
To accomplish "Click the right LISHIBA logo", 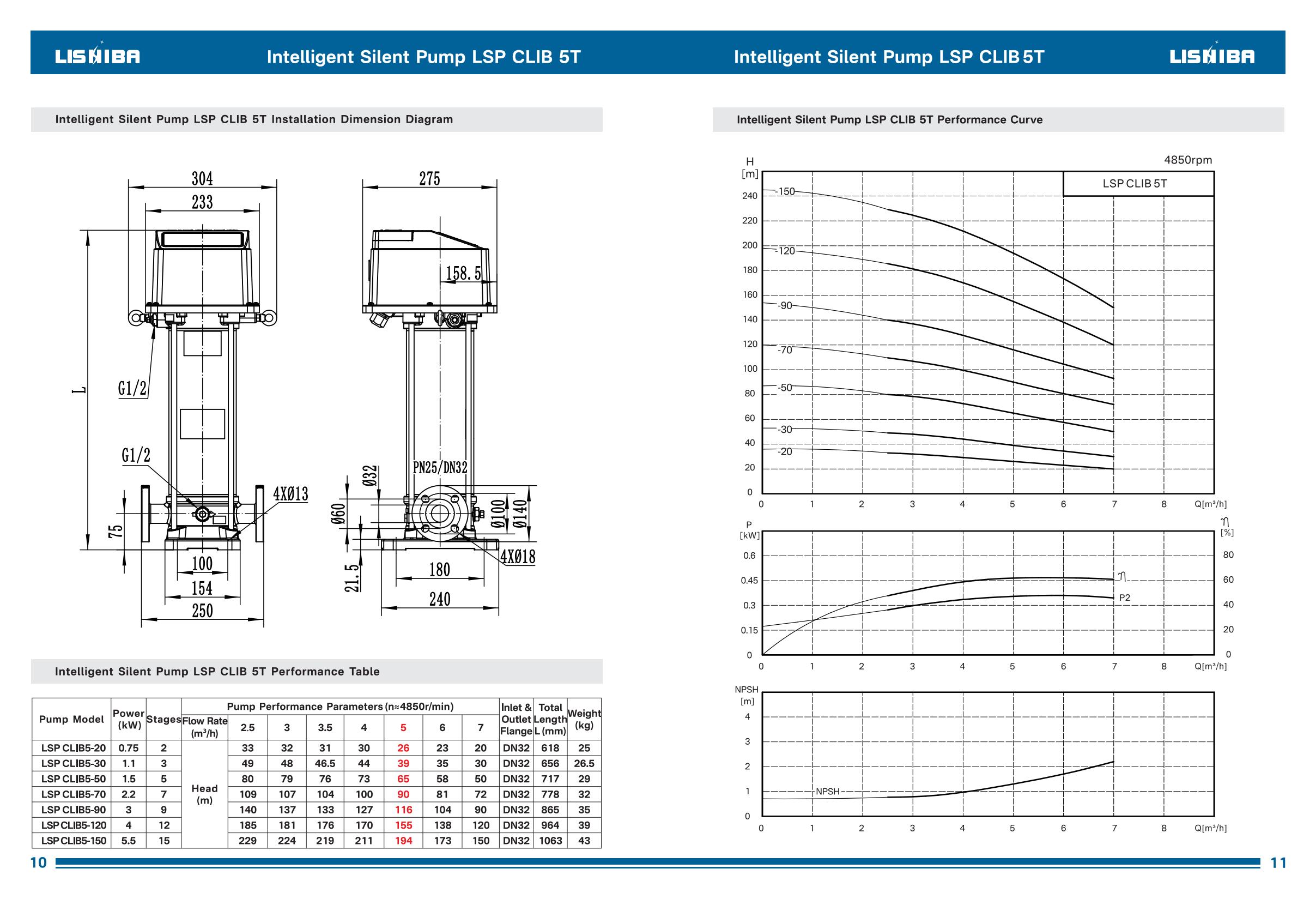I will click(1212, 56).
